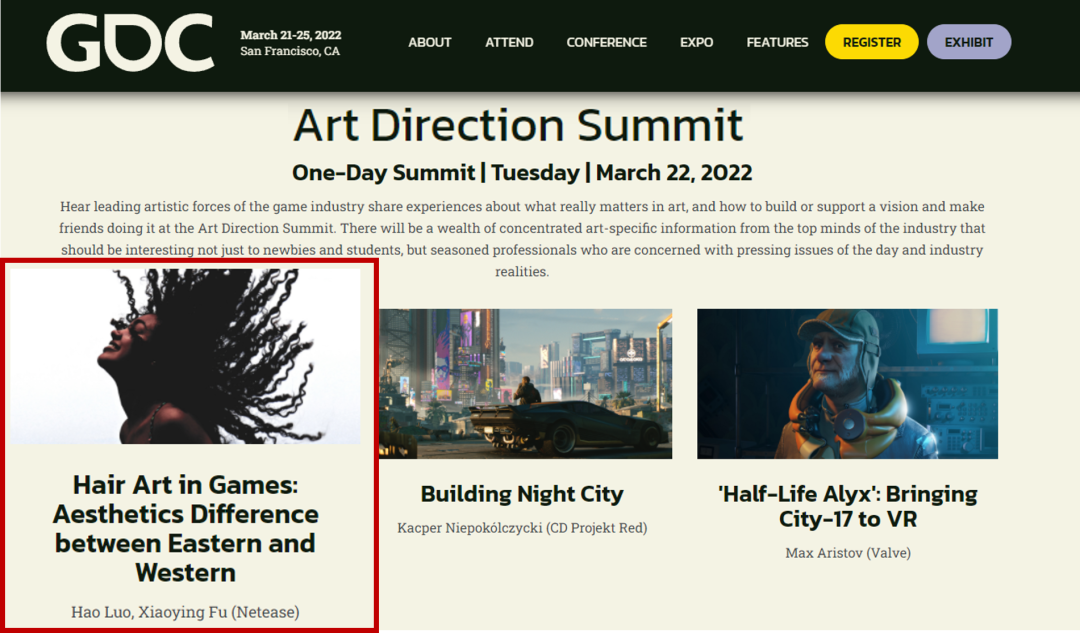Image resolution: width=1080 pixels, height=633 pixels.
Task: Click speaker text 'Hao Luo, Xiaoying Fu (Netease)'
Action: coord(185,612)
